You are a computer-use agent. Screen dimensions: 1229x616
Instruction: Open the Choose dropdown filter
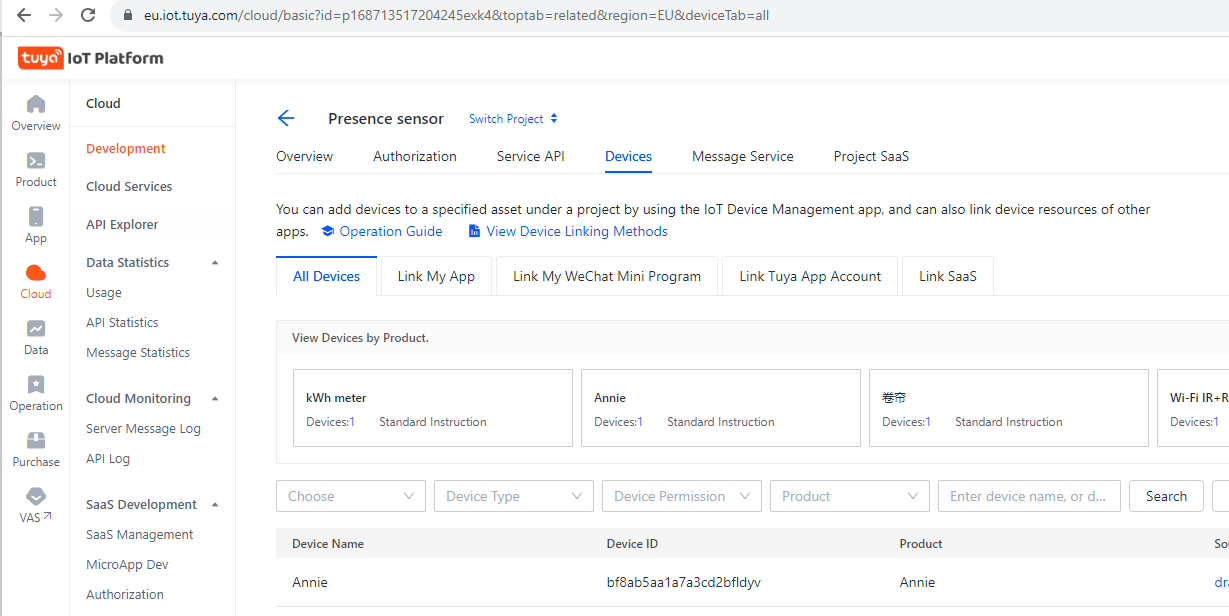[x=351, y=496]
